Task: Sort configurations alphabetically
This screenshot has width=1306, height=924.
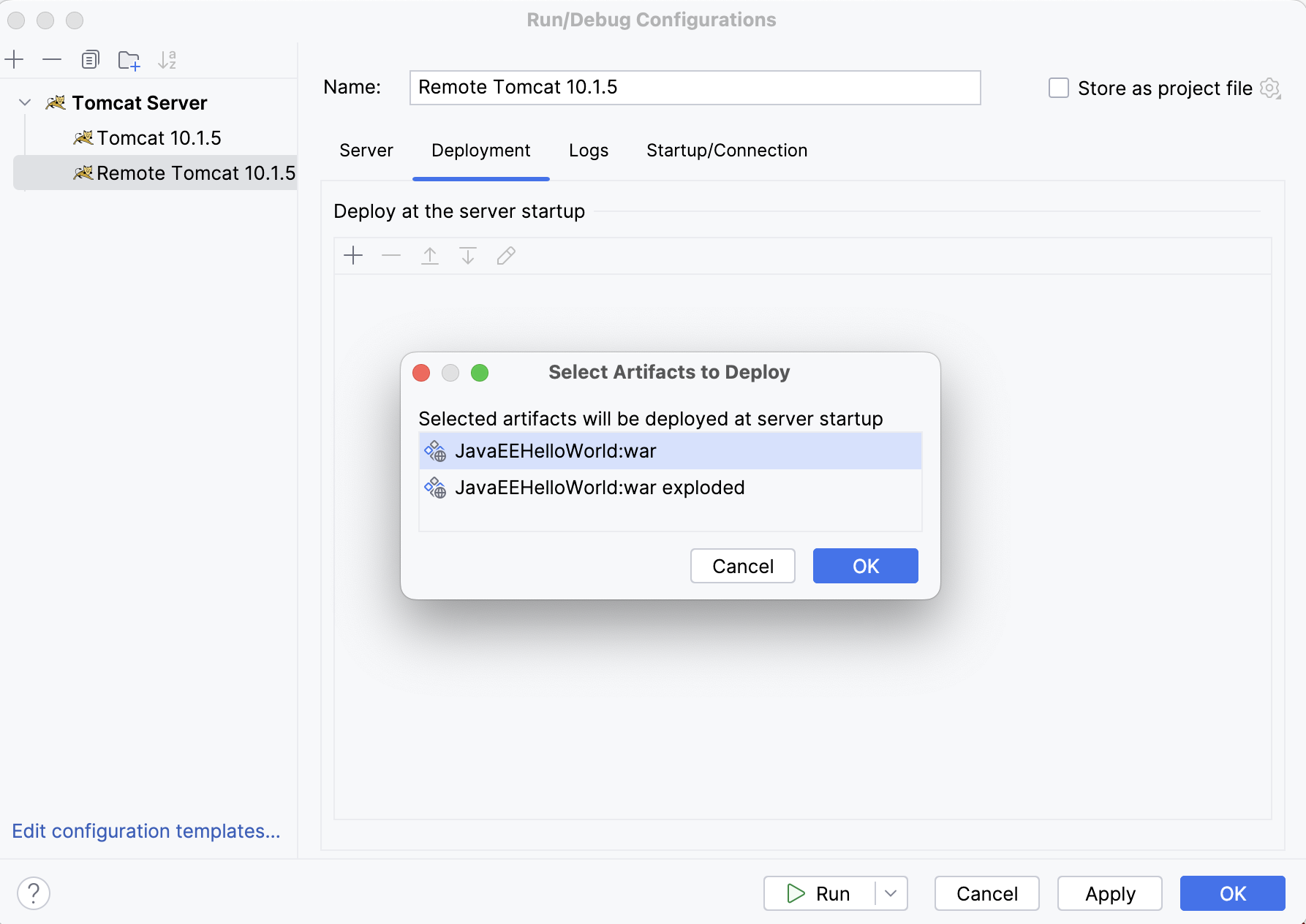Action: [x=167, y=59]
